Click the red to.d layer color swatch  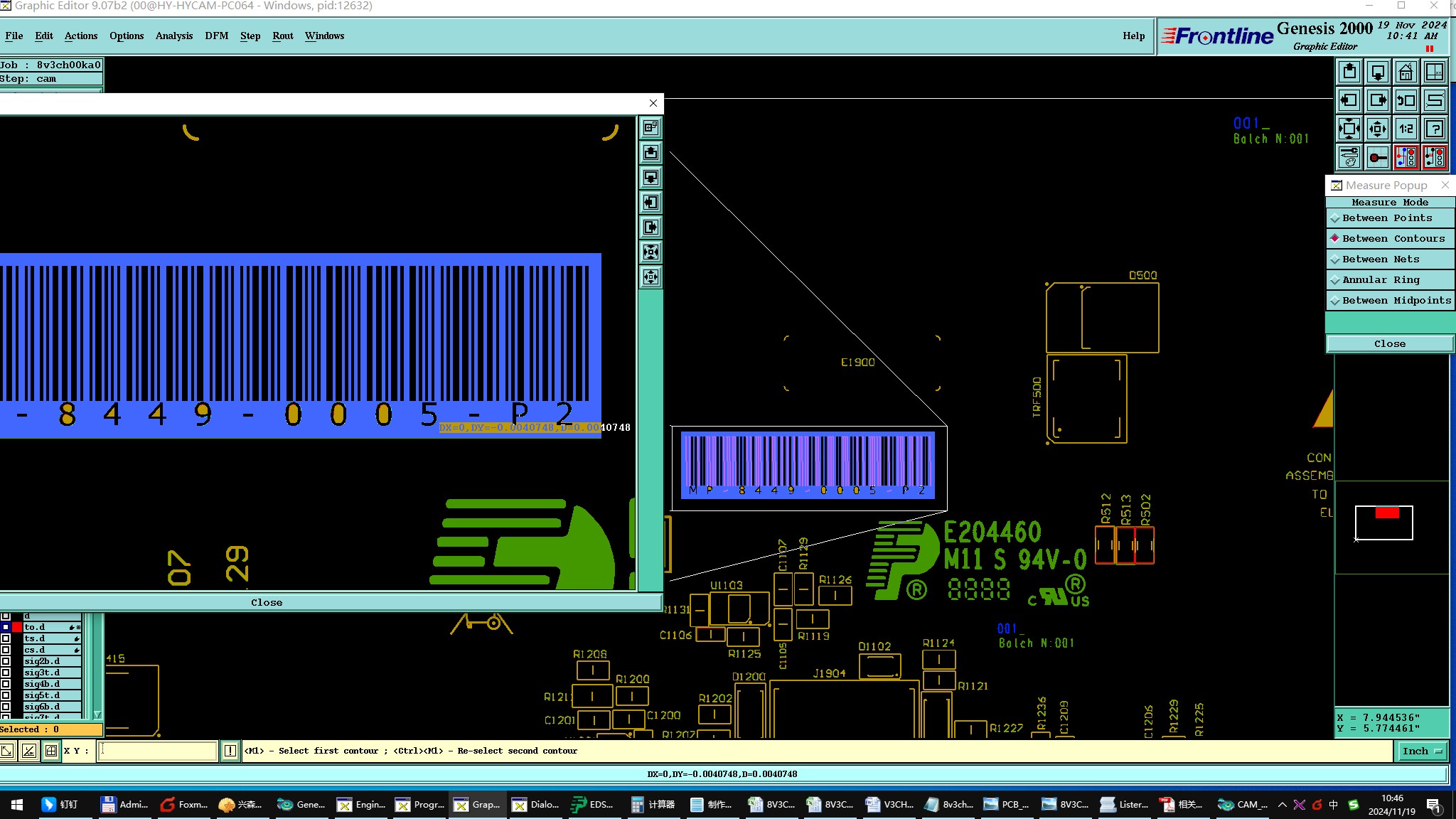17,627
